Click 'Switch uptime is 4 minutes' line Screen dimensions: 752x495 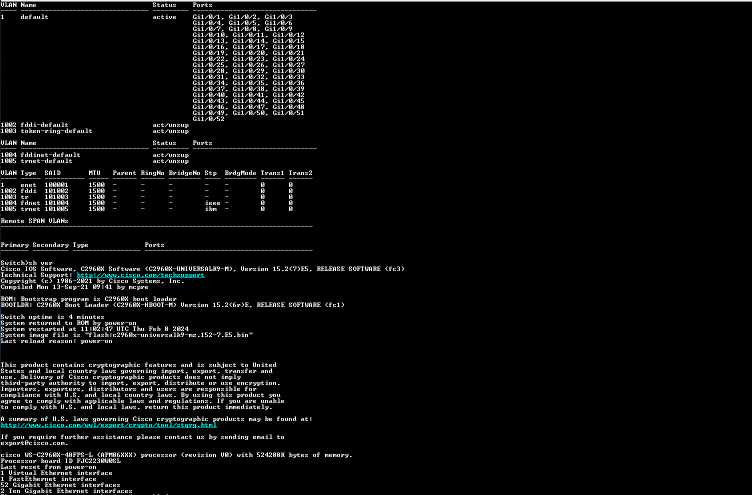click(52, 317)
